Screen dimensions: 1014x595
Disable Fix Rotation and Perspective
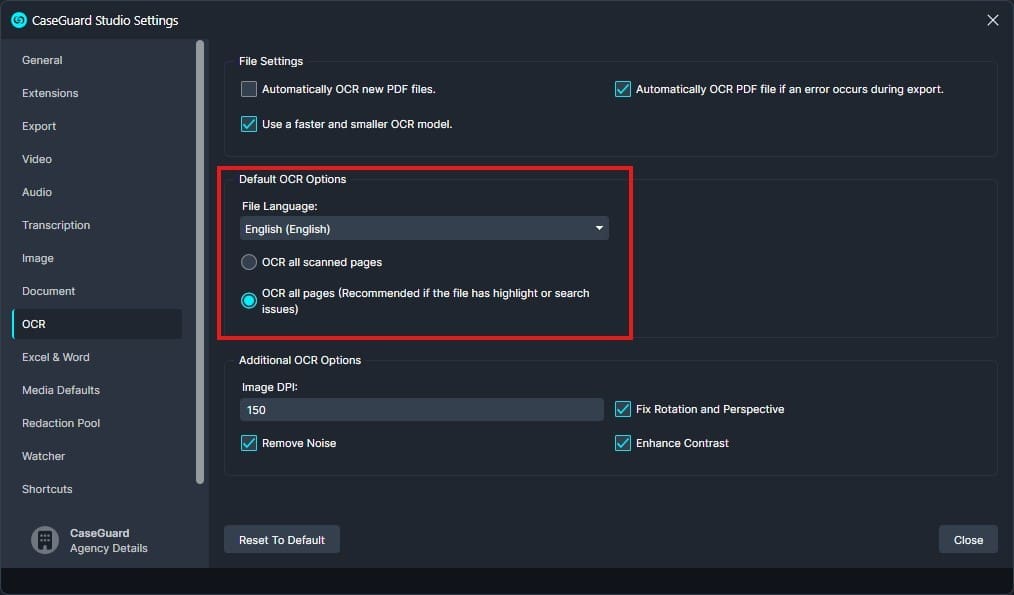[x=624, y=409]
